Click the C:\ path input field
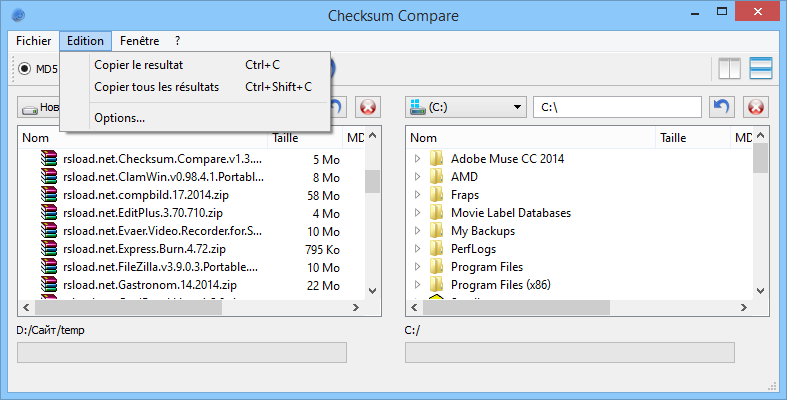 [x=617, y=107]
